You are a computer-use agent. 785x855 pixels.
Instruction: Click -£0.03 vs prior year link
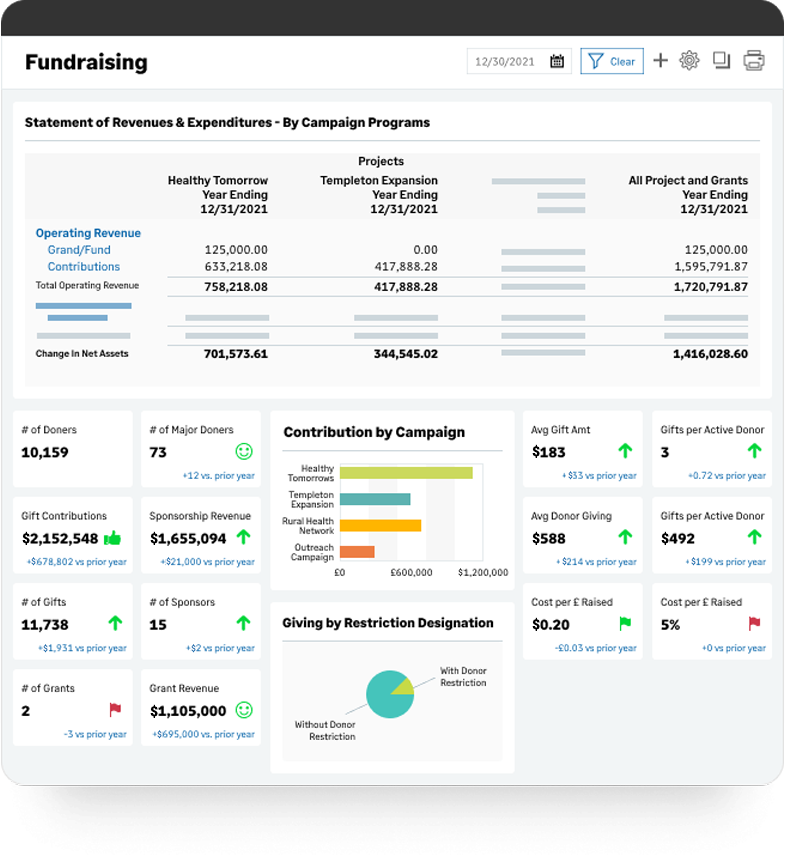tap(595, 648)
